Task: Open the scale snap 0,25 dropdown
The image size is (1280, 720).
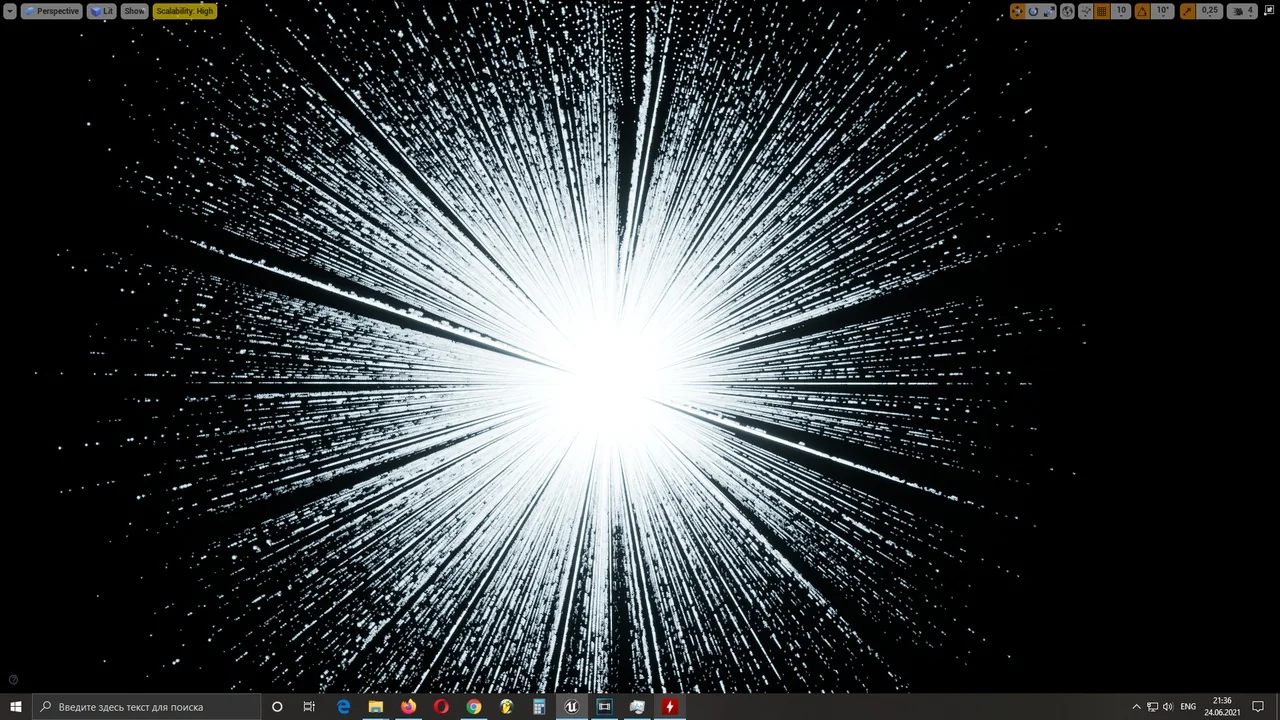Action: (x=1210, y=11)
